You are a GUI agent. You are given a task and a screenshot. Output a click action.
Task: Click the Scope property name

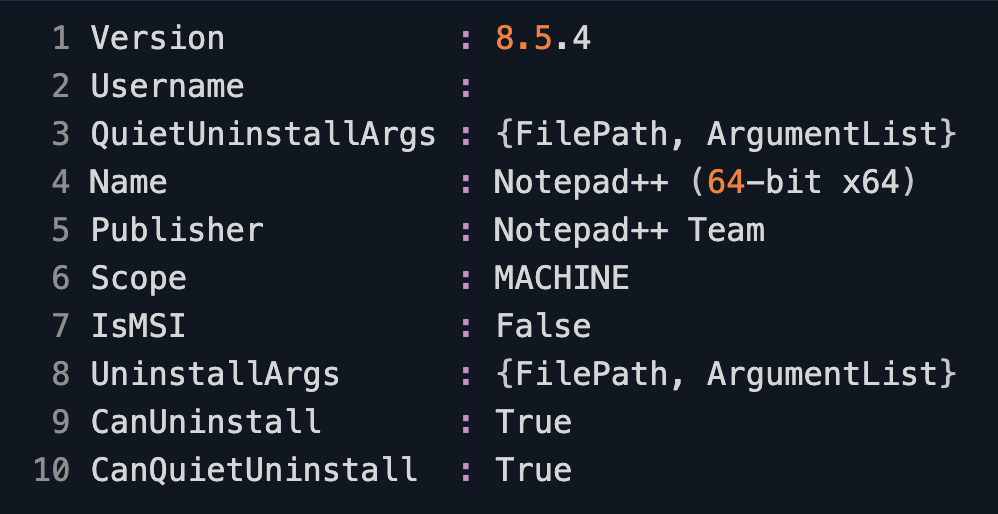point(139,278)
